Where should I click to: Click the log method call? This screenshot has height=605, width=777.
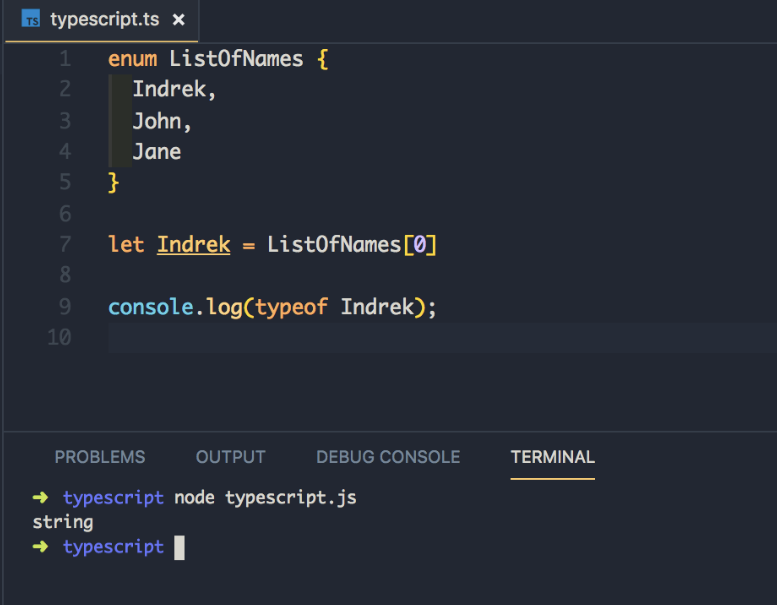224,308
